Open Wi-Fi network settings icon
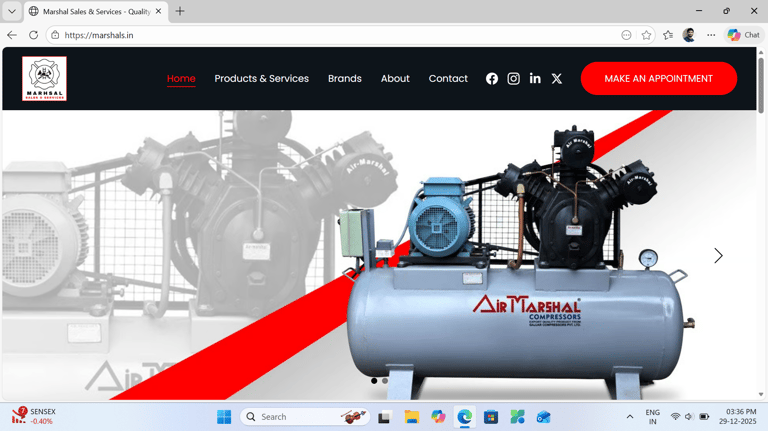Screen dimensions: 768x431 point(675,417)
